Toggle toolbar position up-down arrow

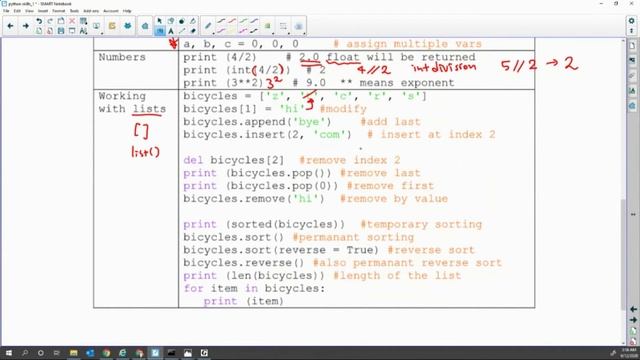(631, 31)
